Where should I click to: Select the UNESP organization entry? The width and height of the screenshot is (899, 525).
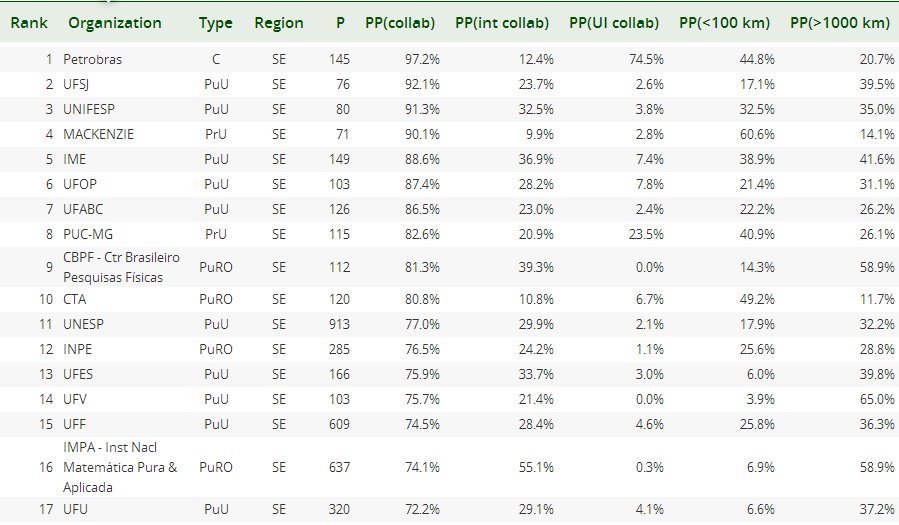[x=83, y=324]
